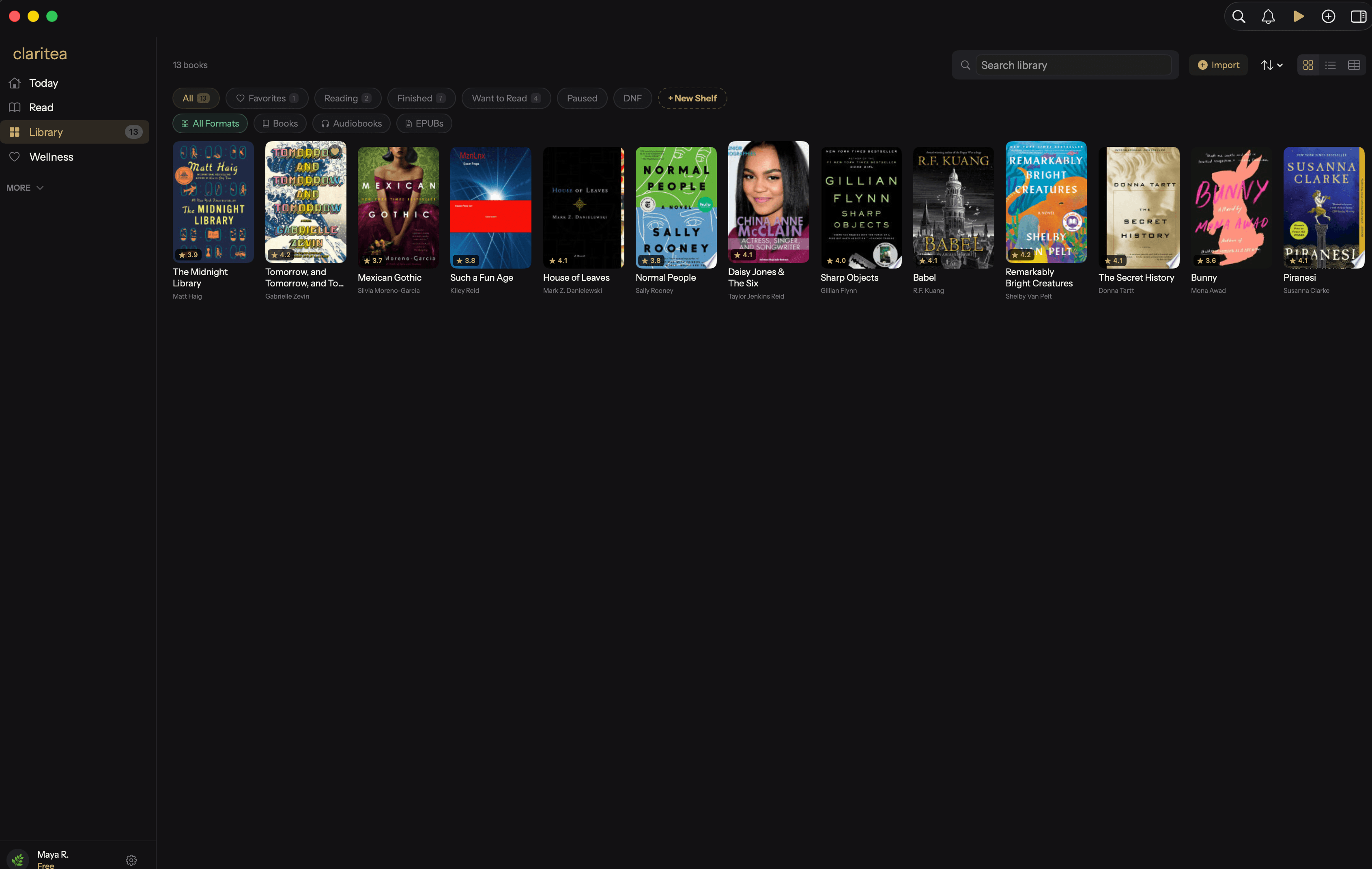The height and width of the screenshot is (869, 1372).
Task: Expand the MORE sidebar section
Action: pos(25,187)
